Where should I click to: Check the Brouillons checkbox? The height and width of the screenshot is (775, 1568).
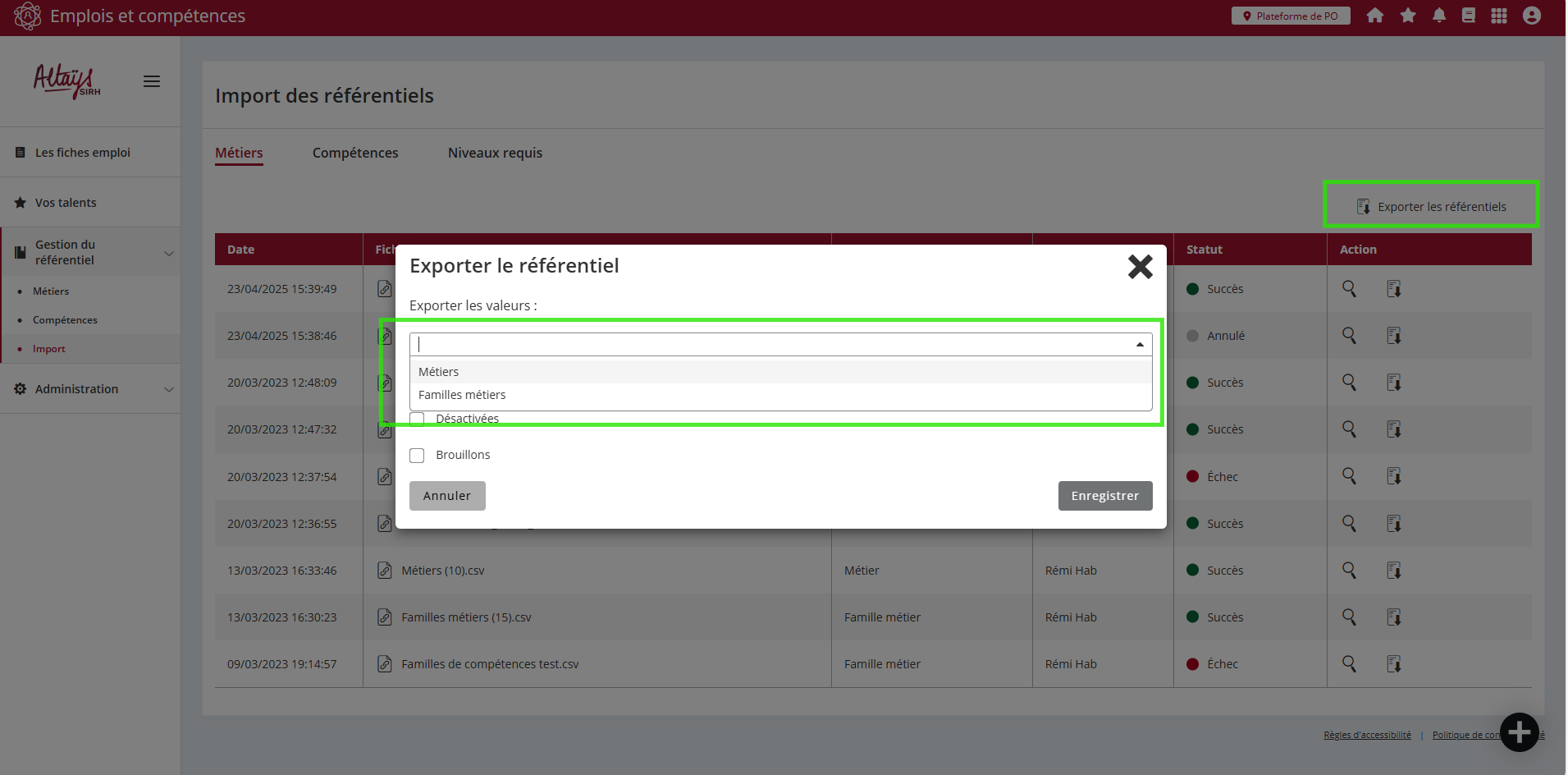tap(418, 456)
